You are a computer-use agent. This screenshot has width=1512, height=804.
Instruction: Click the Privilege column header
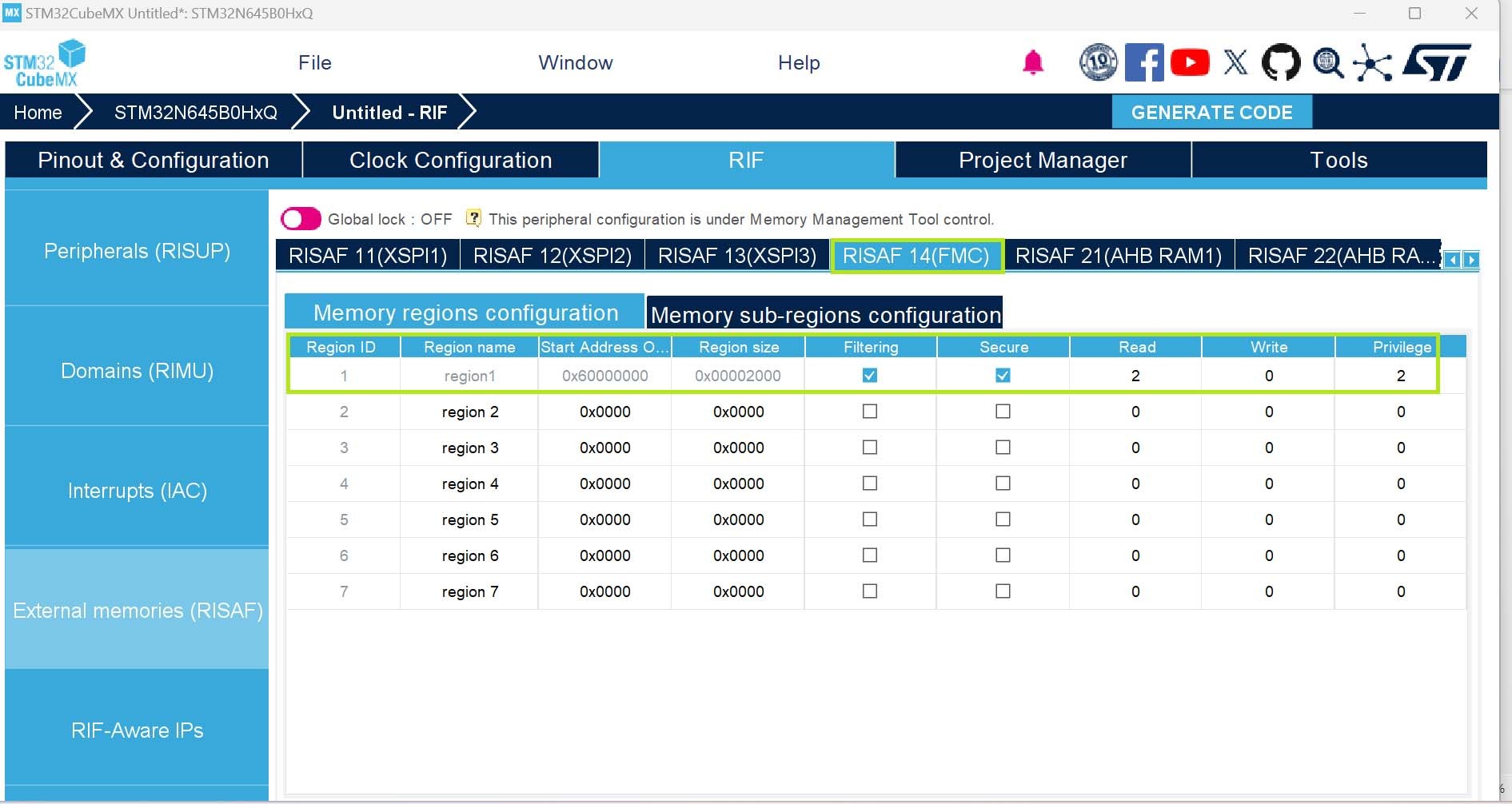pos(1402,347)
